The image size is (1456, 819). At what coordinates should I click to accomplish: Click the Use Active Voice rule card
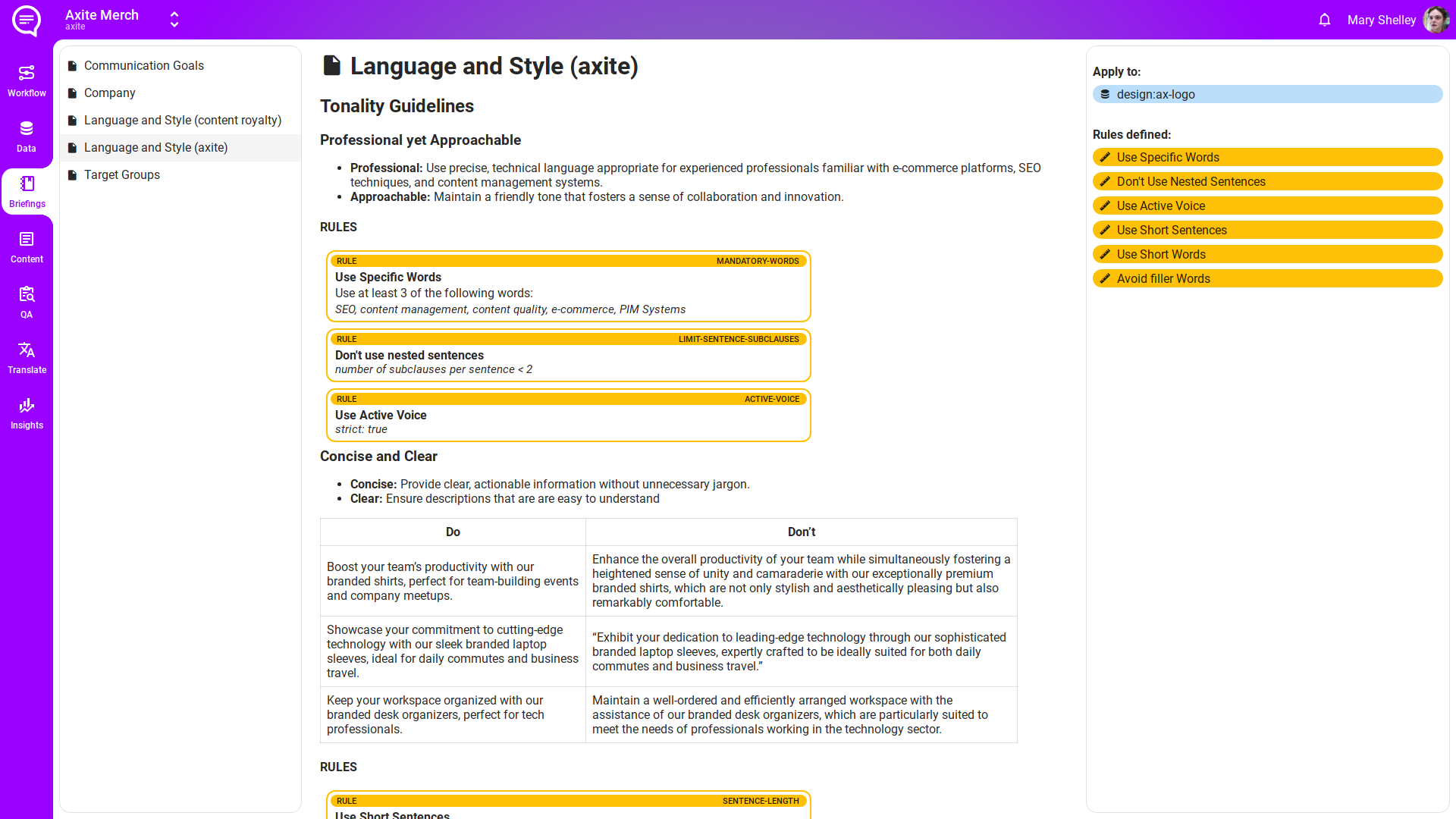[x=568, y=416]
